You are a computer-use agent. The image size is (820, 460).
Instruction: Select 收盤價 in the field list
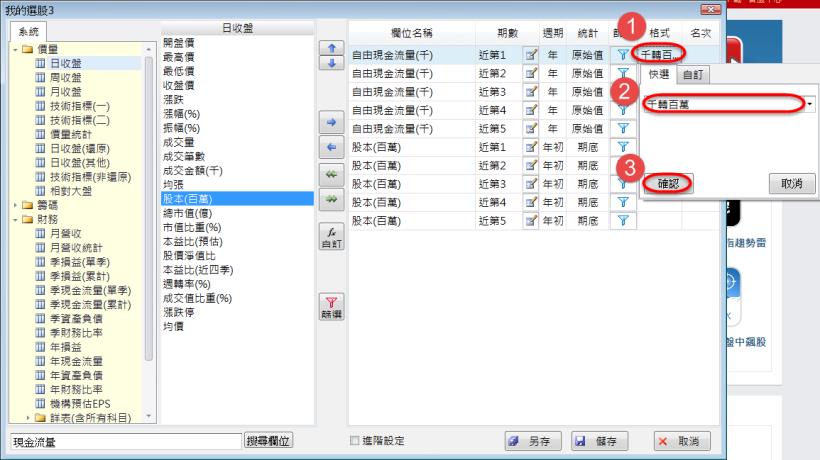[178, 85]
